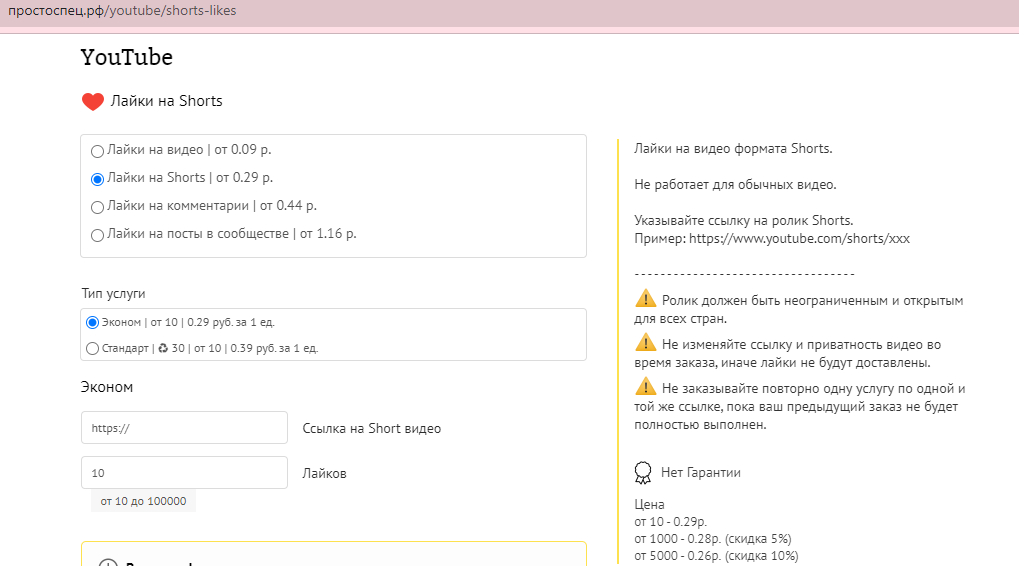The width and height of the screenshot is (1019, 566).
Task: Select the 'Эконом' service type radio
Action: pos(92,322)
